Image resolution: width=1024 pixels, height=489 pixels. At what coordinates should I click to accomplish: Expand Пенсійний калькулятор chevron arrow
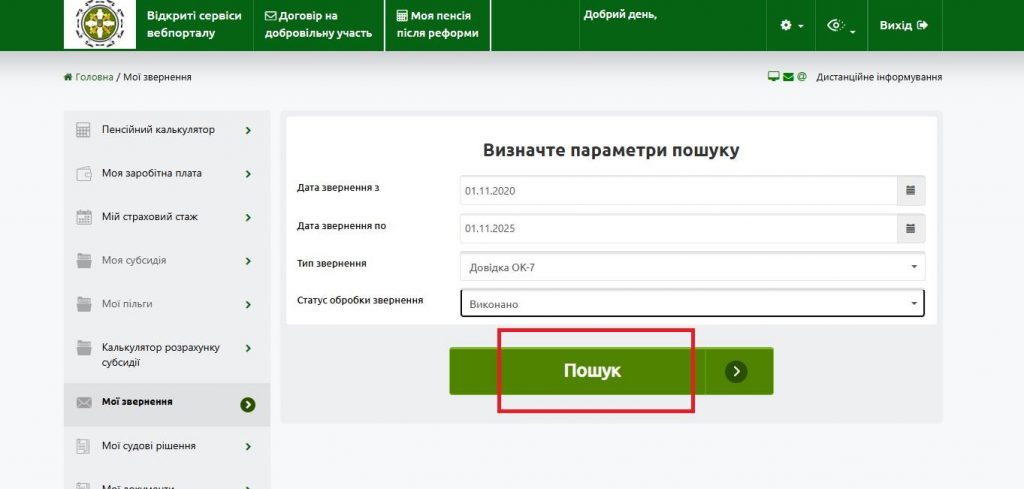[x=248, y=131]
